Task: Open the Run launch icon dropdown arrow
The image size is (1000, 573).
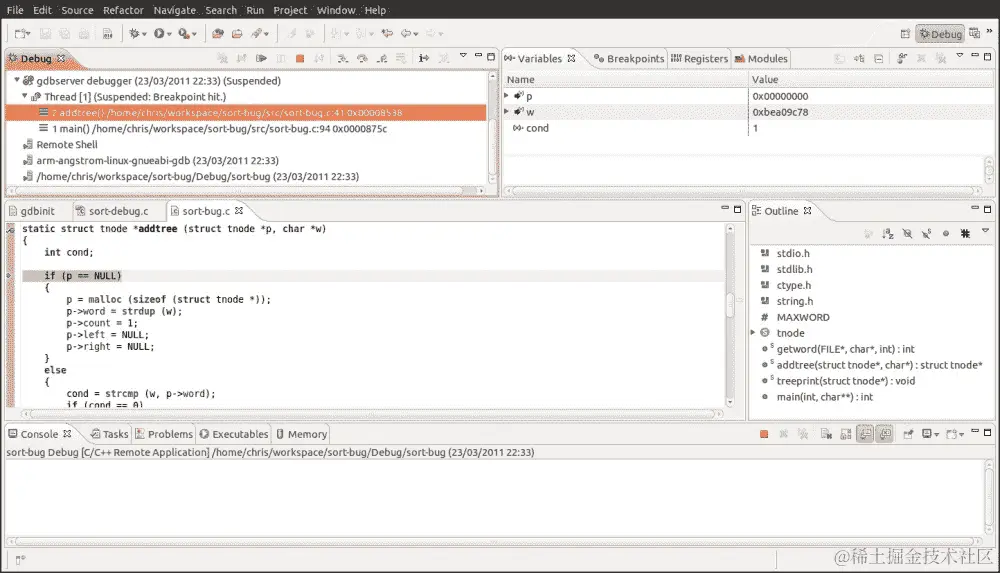Action: pyautogui.click(x=170, y=34)
